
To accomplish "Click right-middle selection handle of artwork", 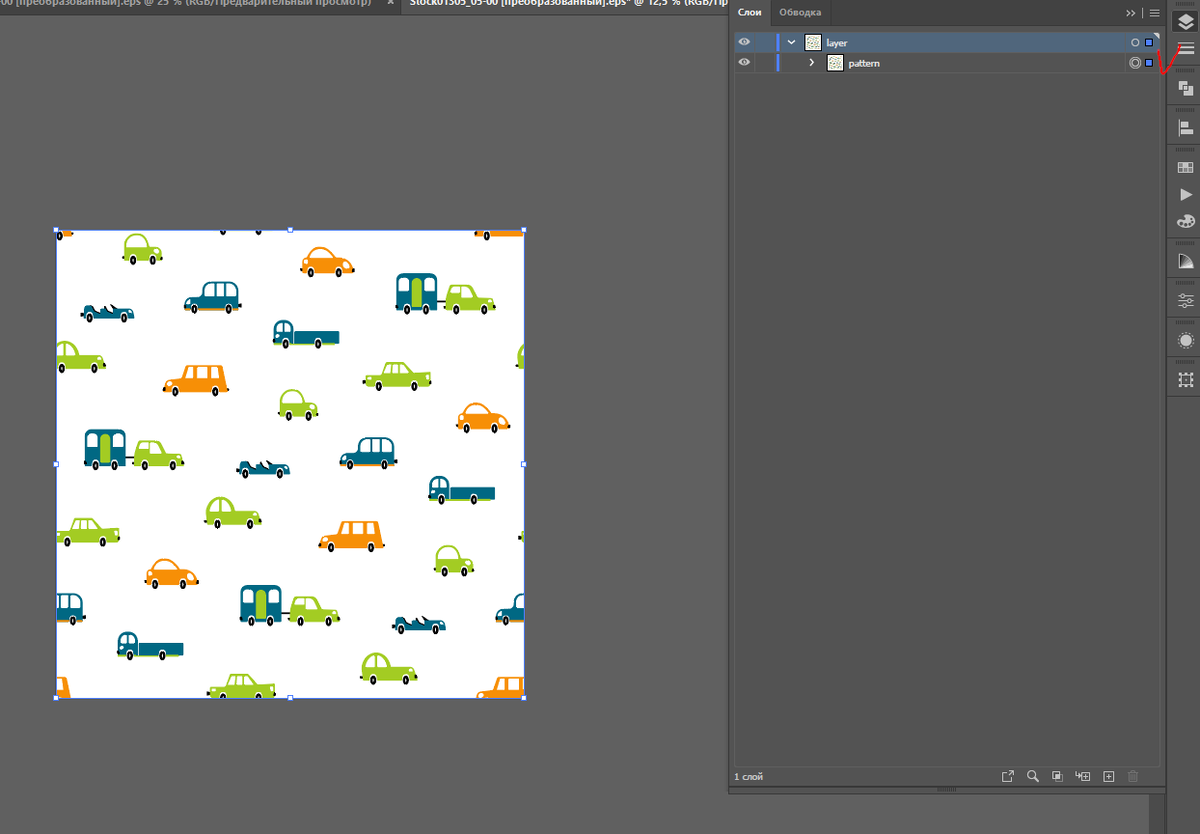I will click(x=524, y=464).
